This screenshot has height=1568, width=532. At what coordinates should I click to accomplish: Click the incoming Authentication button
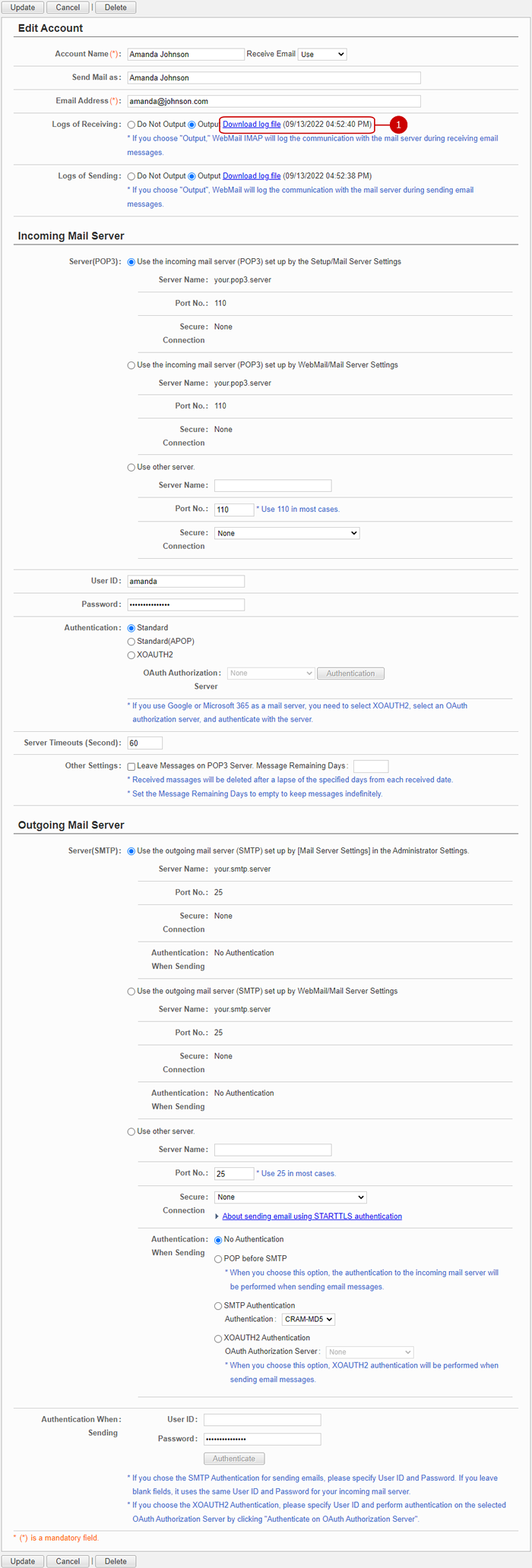350,674
